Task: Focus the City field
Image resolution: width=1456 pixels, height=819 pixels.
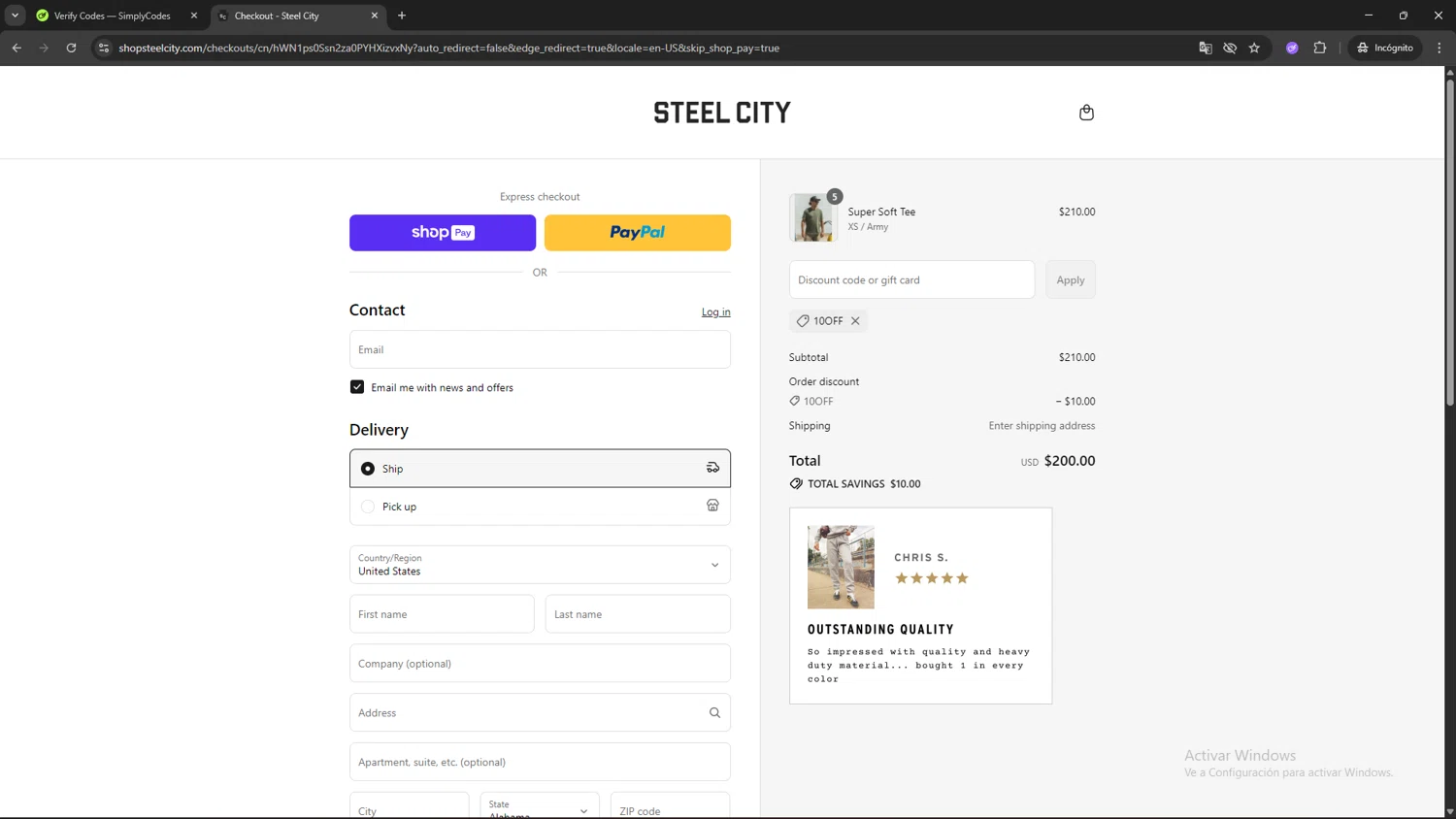Action: (x=410, y=807)
